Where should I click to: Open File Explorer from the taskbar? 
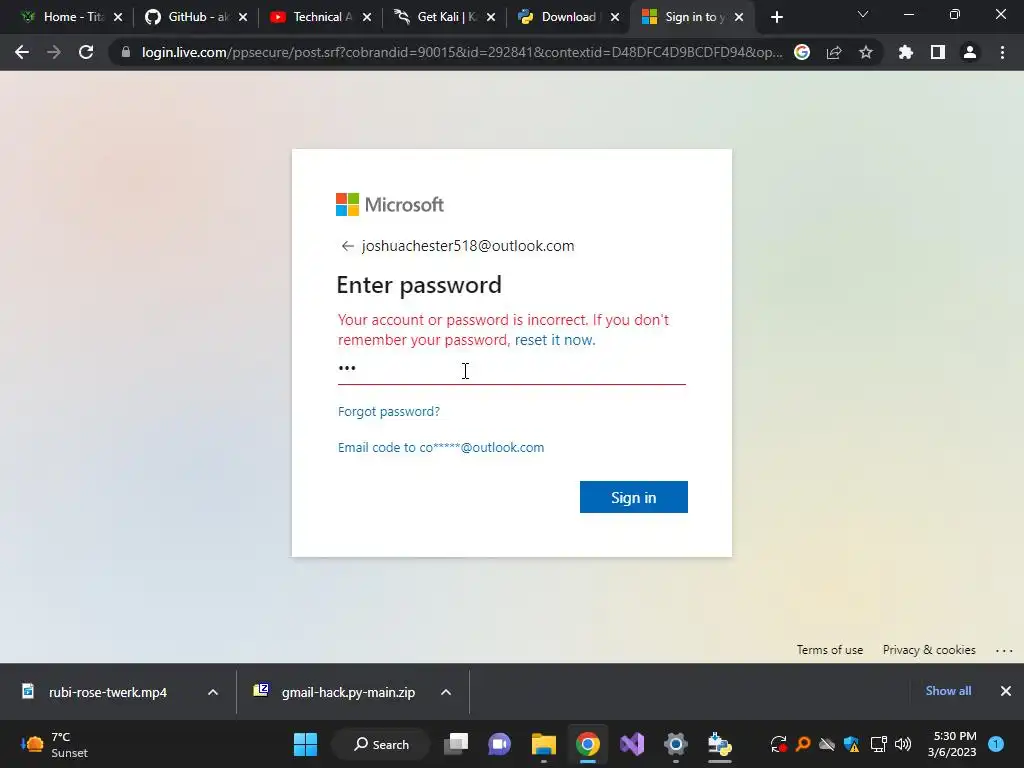pyautogui.click(x=543, y=744)
